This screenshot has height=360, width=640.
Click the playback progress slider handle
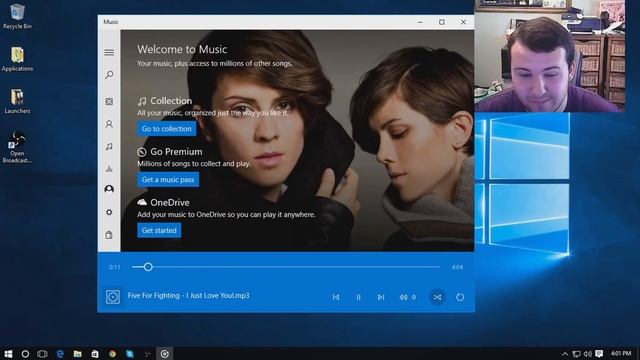[x=148, y=267]
